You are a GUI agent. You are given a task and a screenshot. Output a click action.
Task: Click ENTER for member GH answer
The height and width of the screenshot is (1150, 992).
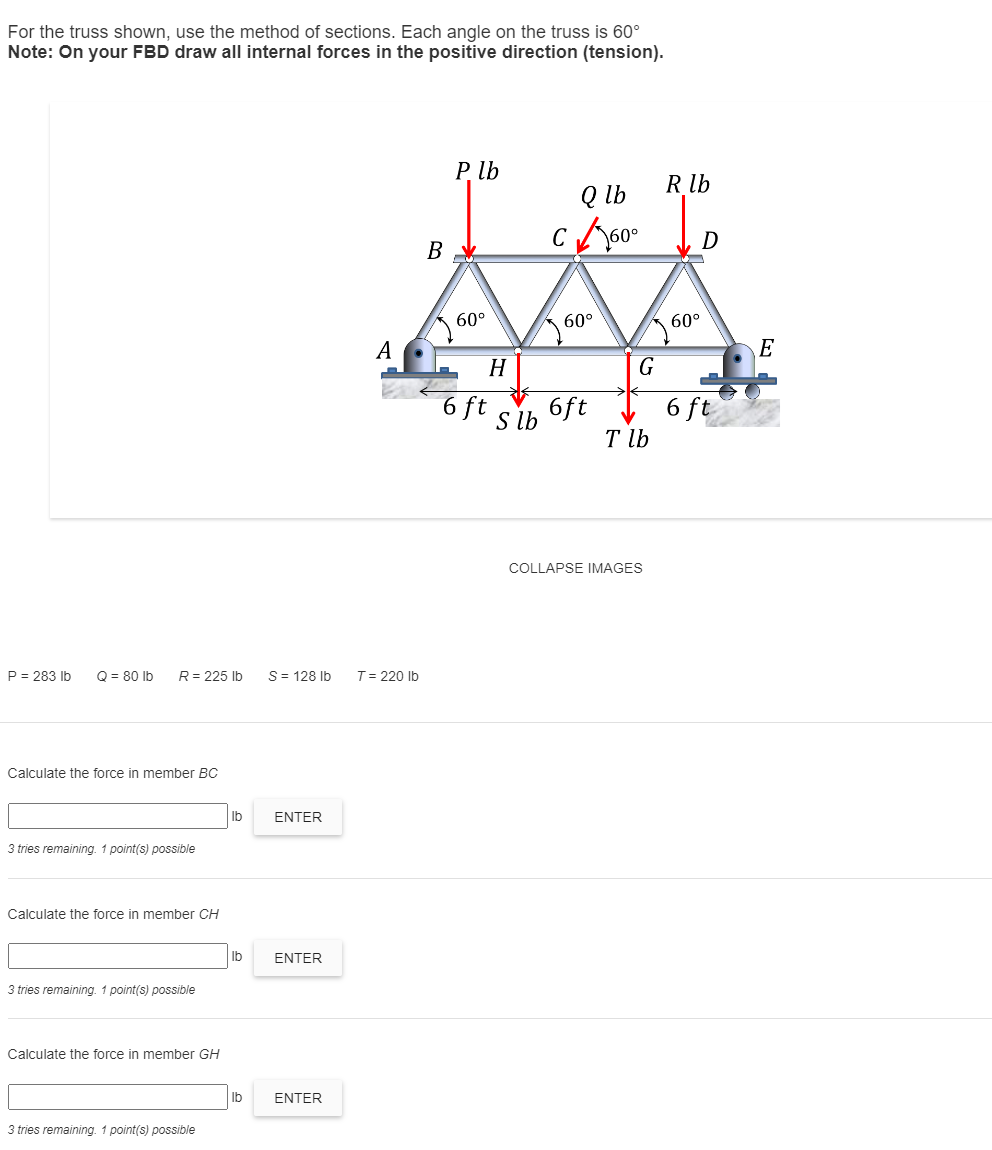click(x=297, y=1098)
